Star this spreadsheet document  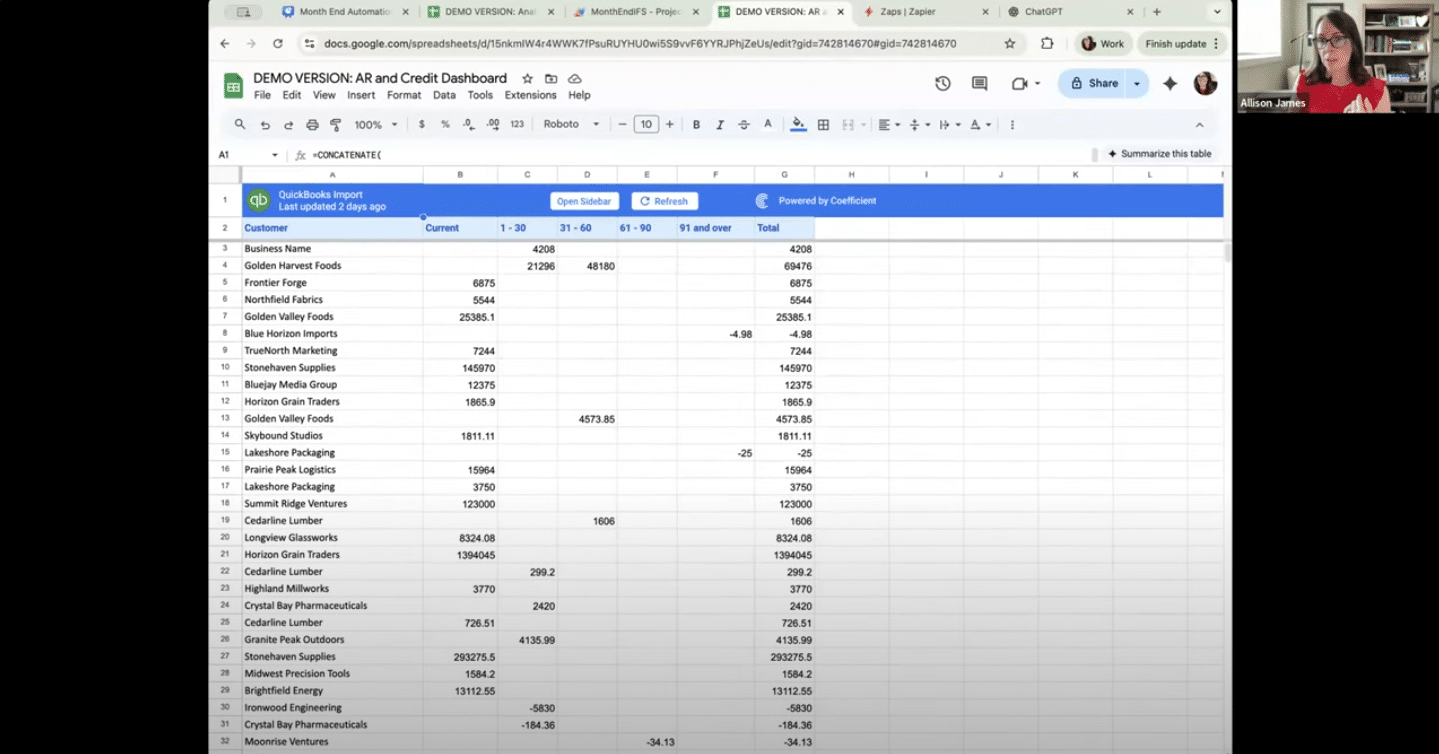click(x=527, y=78)
